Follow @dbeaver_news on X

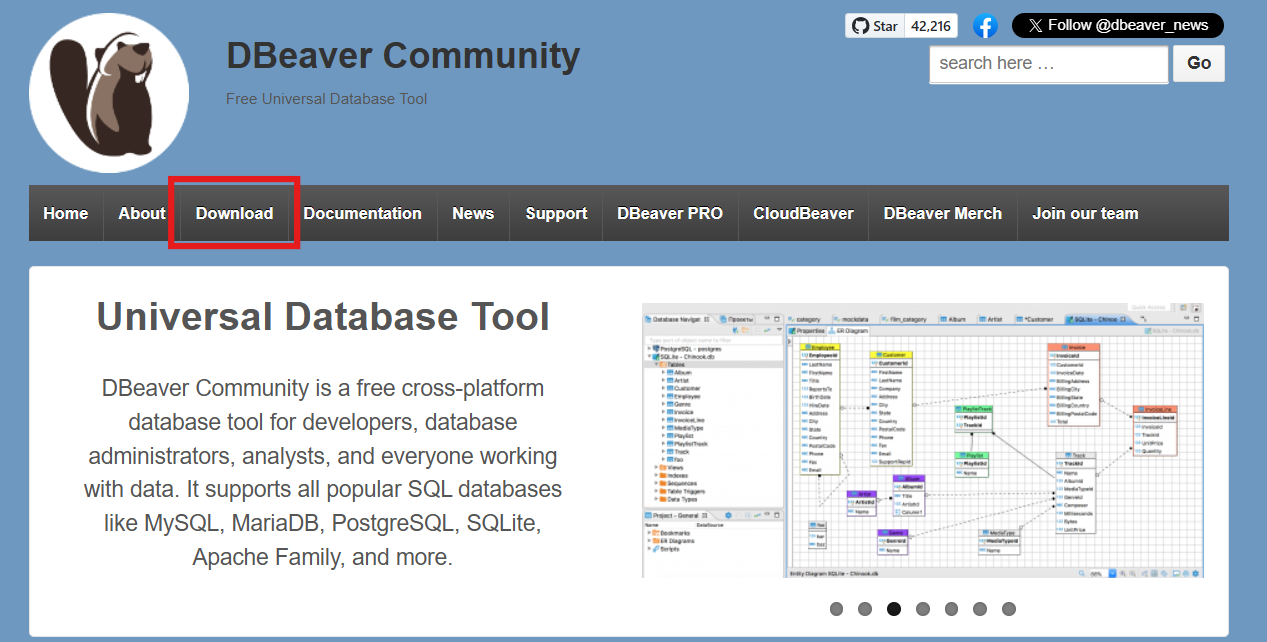click(x=1118, y=26)
